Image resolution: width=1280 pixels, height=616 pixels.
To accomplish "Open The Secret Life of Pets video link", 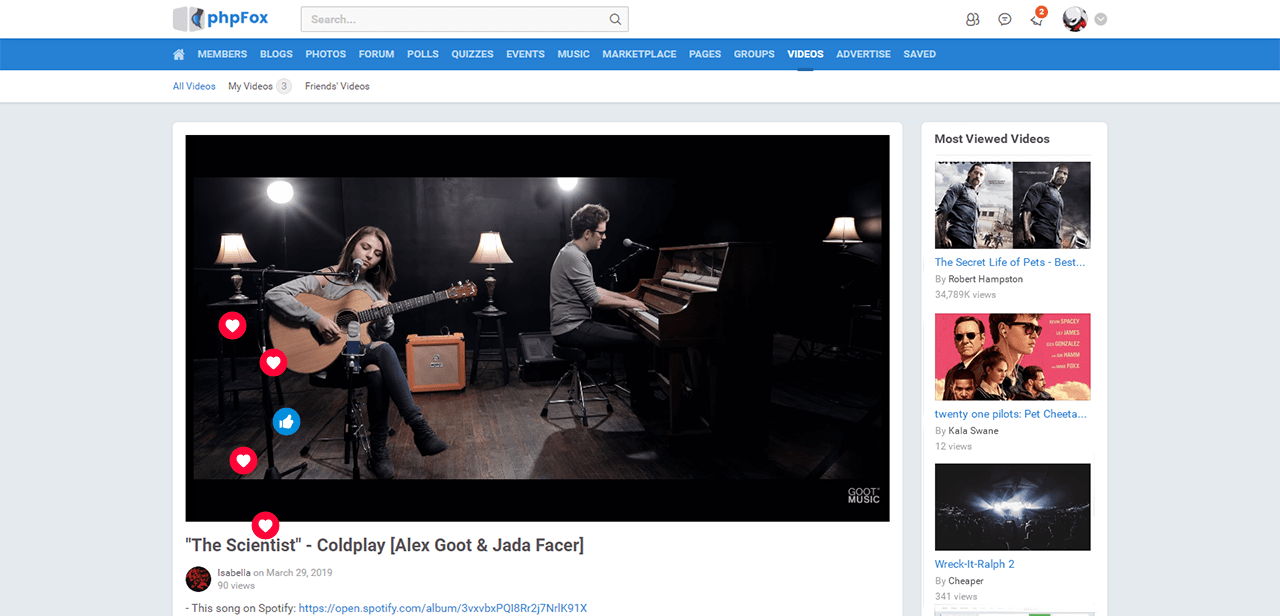I will click(x=1009, y=262).
